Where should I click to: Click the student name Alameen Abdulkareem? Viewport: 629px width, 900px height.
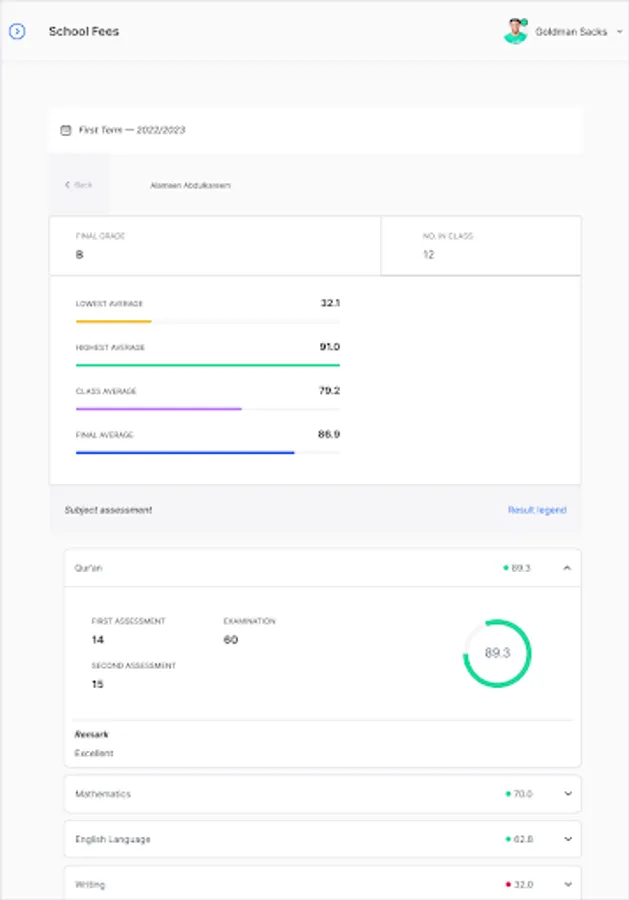191,185
